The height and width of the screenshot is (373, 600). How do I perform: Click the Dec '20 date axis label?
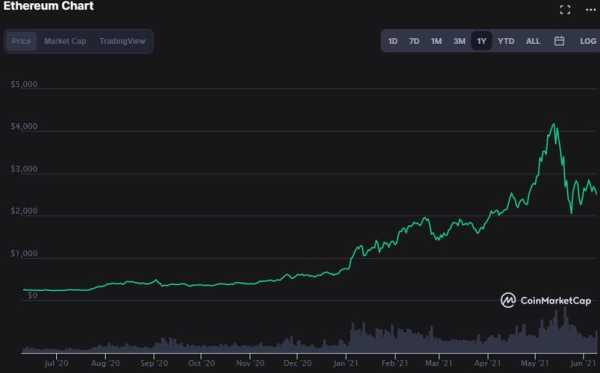coord(298,363)
